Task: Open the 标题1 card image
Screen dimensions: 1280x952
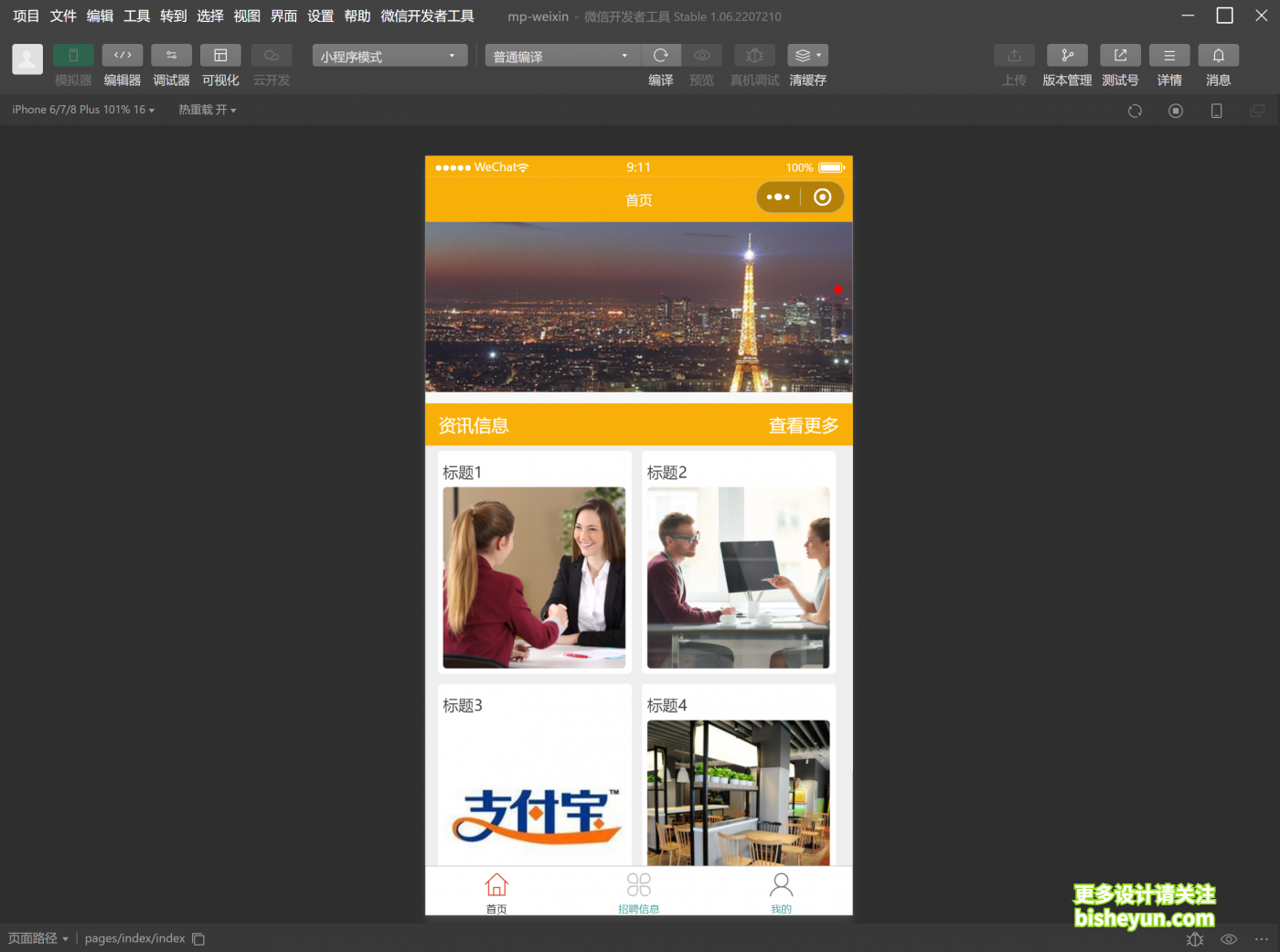Action: (534, 577)
